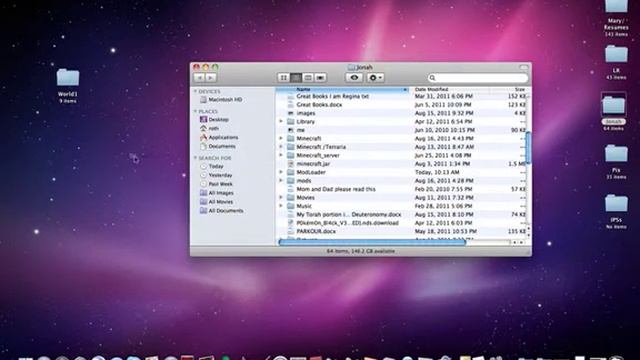Click the vertical scrollbar thumb
The height and width of the screenshot is (360, 640).
(528, 148)
